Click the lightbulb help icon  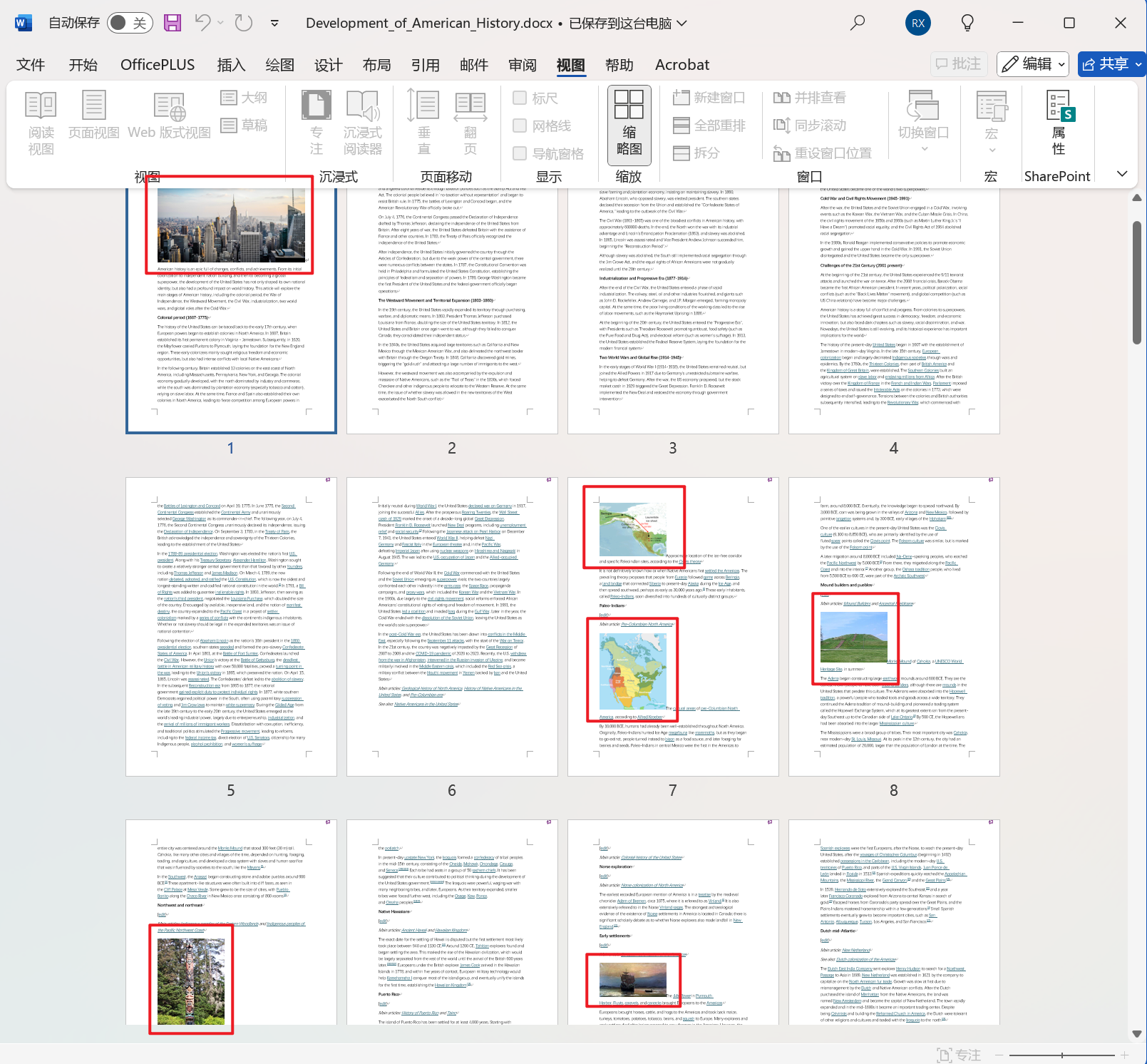[x=967, y=23]
